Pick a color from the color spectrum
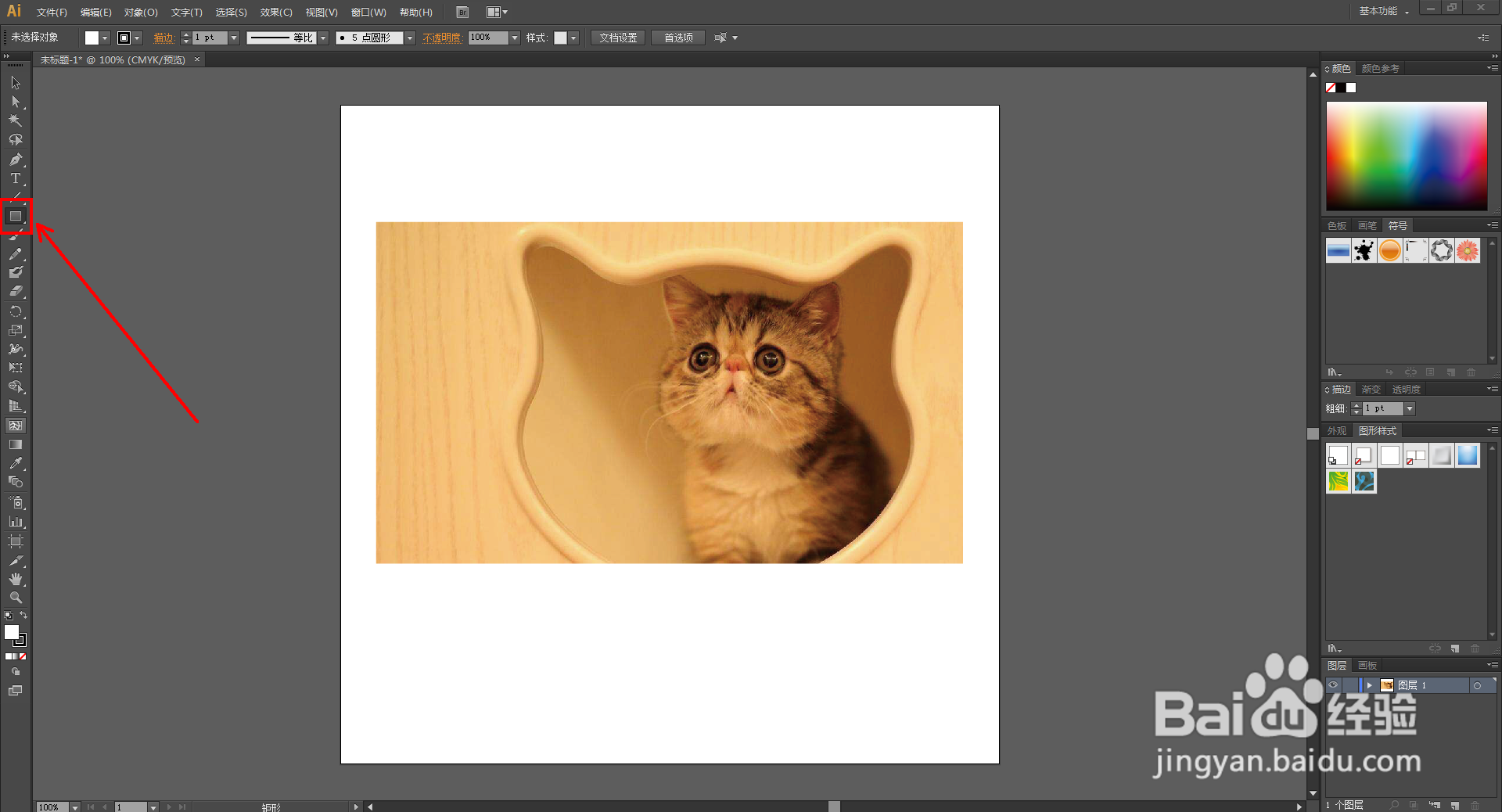Image resolution: width=1502 pixels, height=812 pixels. pos(1407,156)
